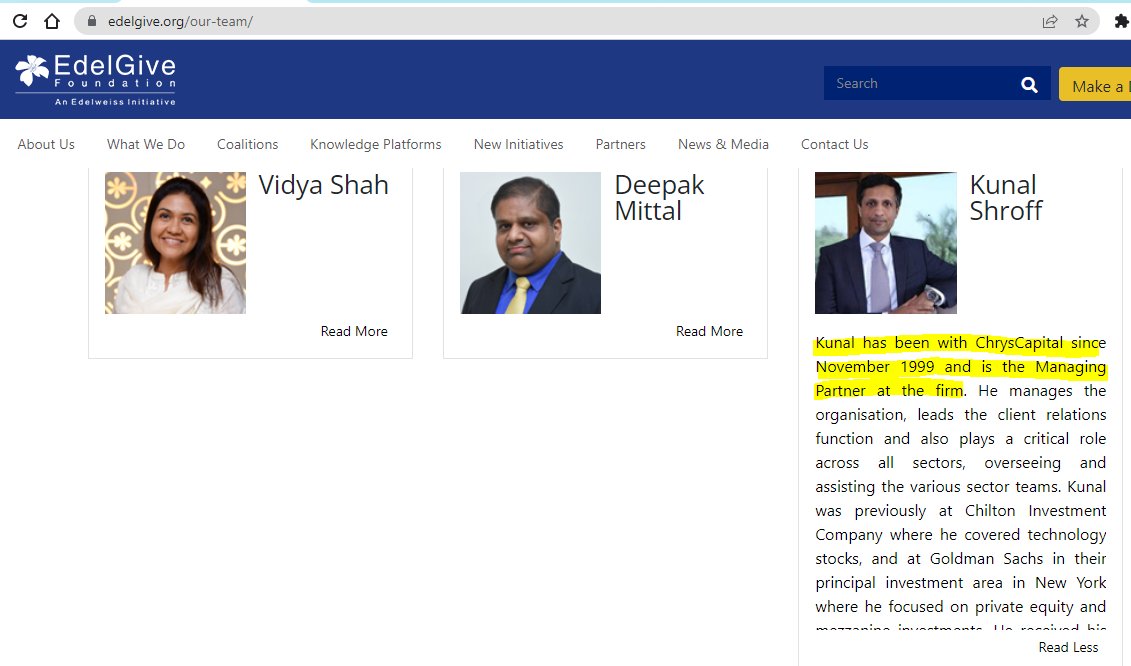1131x666 pixels.
Task: Click the yellow Make a donation button
Action: [x=1095, y=84]
